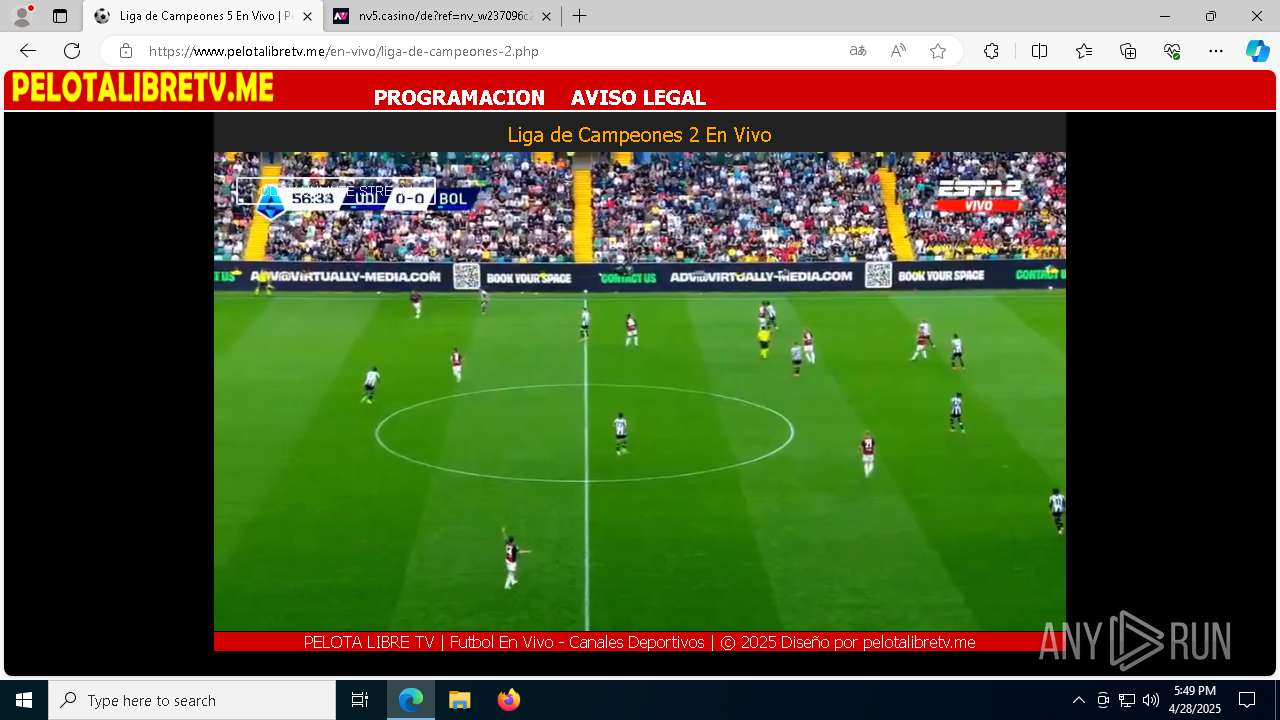Close the Liga de Campeones tab
1280x720 pixels.
tap(307, 16)
